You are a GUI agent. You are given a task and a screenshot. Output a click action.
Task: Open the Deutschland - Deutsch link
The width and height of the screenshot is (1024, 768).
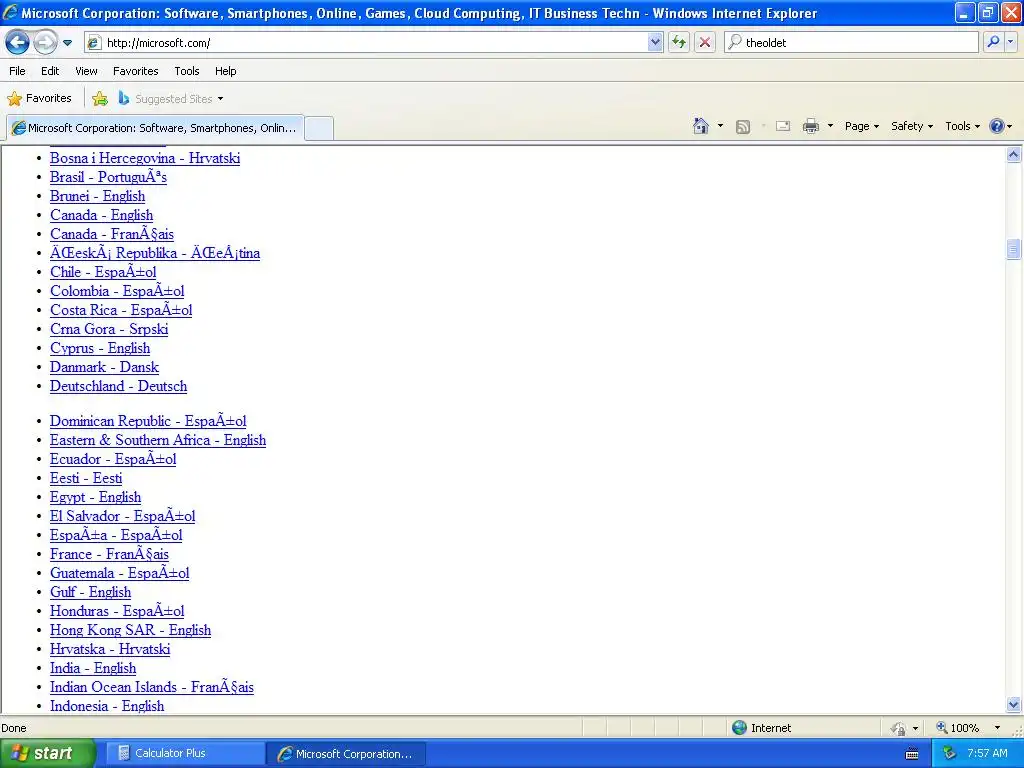(x=118, y=386)
